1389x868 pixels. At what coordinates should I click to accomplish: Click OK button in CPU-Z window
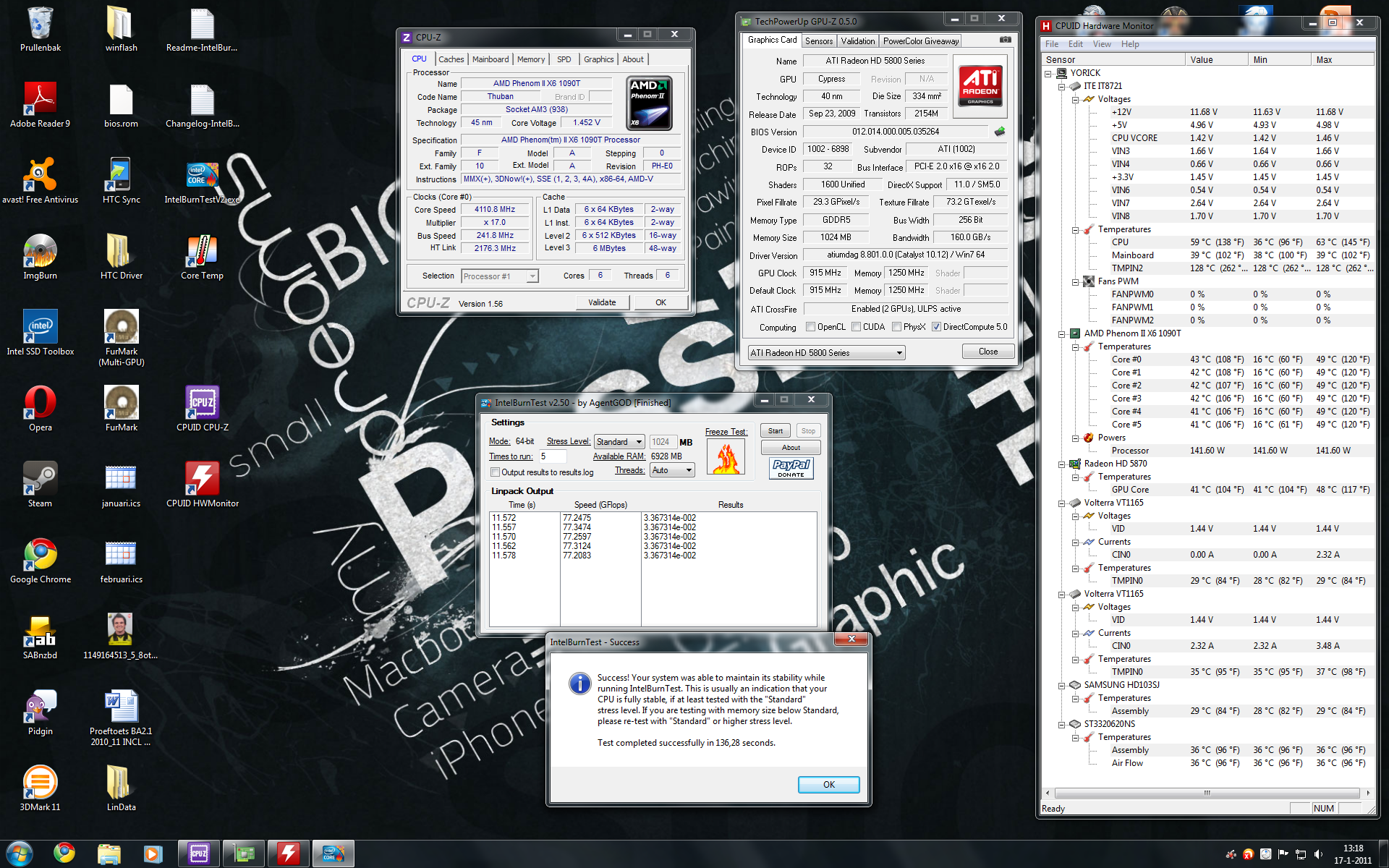click(660, 302)
